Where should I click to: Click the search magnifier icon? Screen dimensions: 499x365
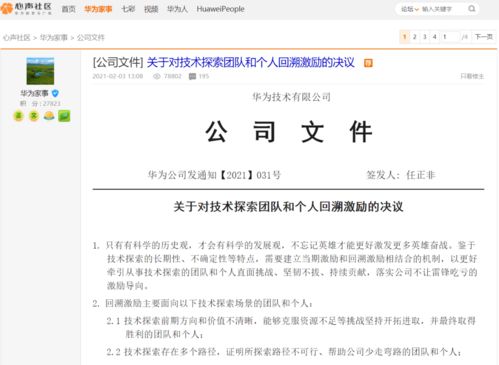pyautogui.click(x=472, y=9)
